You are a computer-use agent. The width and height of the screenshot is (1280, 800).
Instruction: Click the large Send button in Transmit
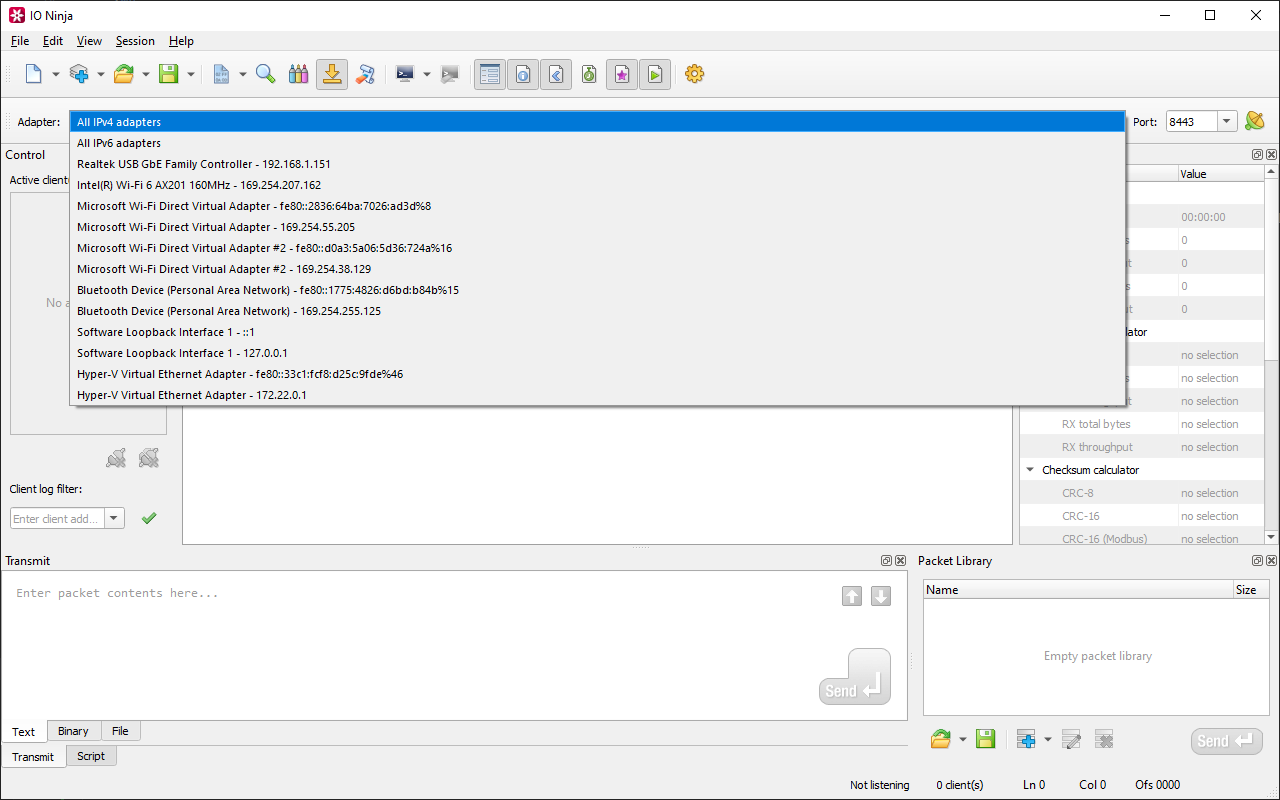855,677
